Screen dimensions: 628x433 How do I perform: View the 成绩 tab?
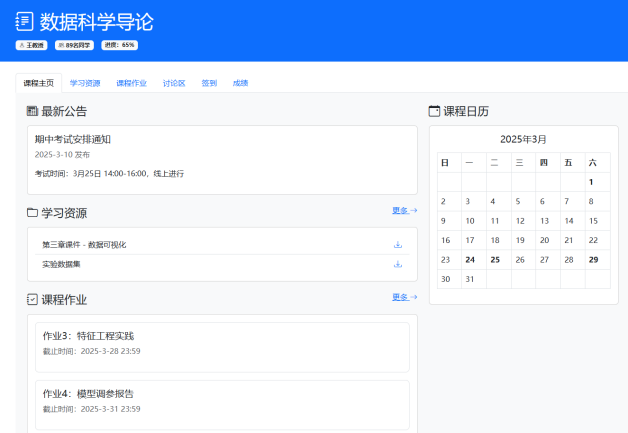[x=240, y=83]
